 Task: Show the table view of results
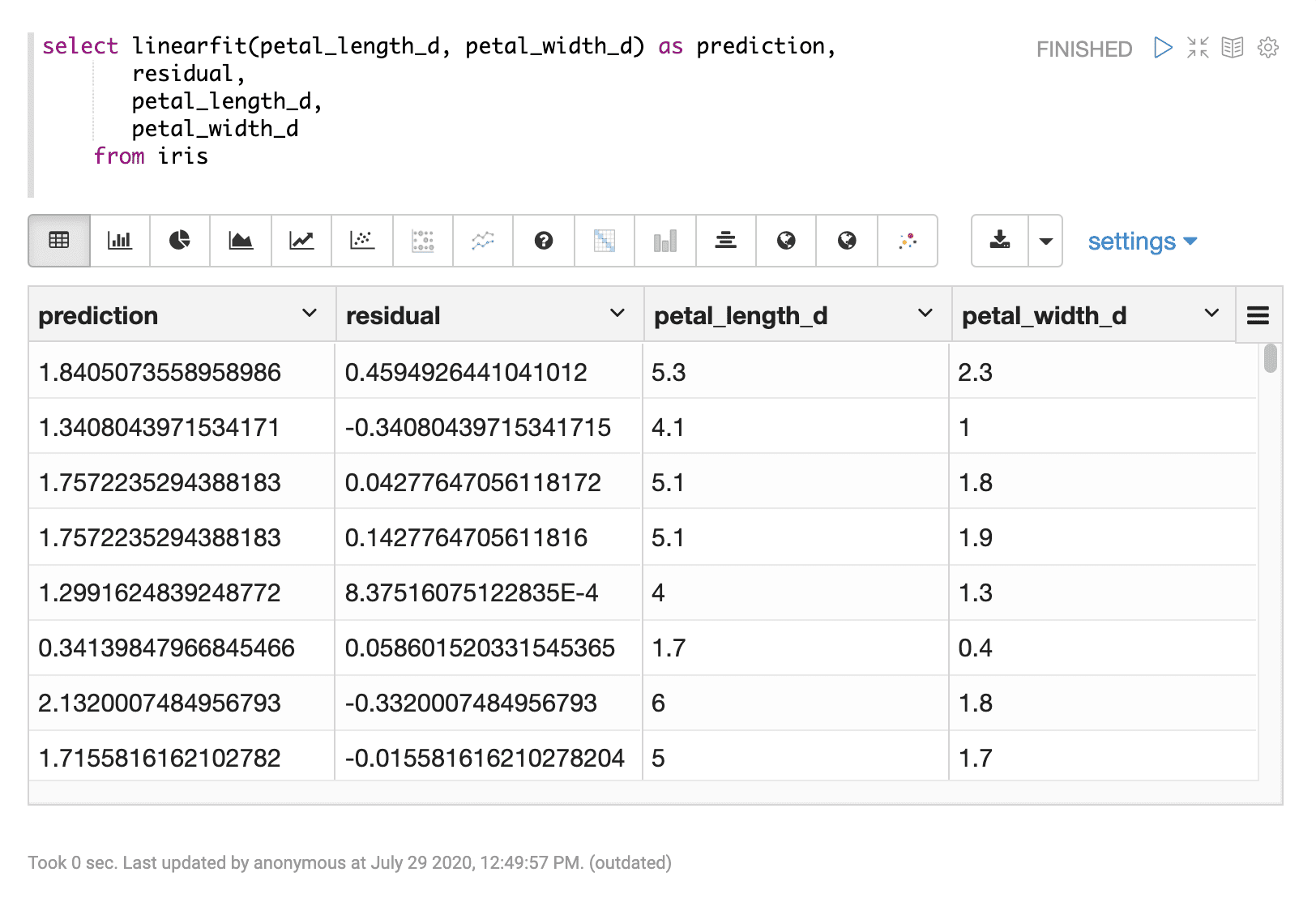(58, 241)
